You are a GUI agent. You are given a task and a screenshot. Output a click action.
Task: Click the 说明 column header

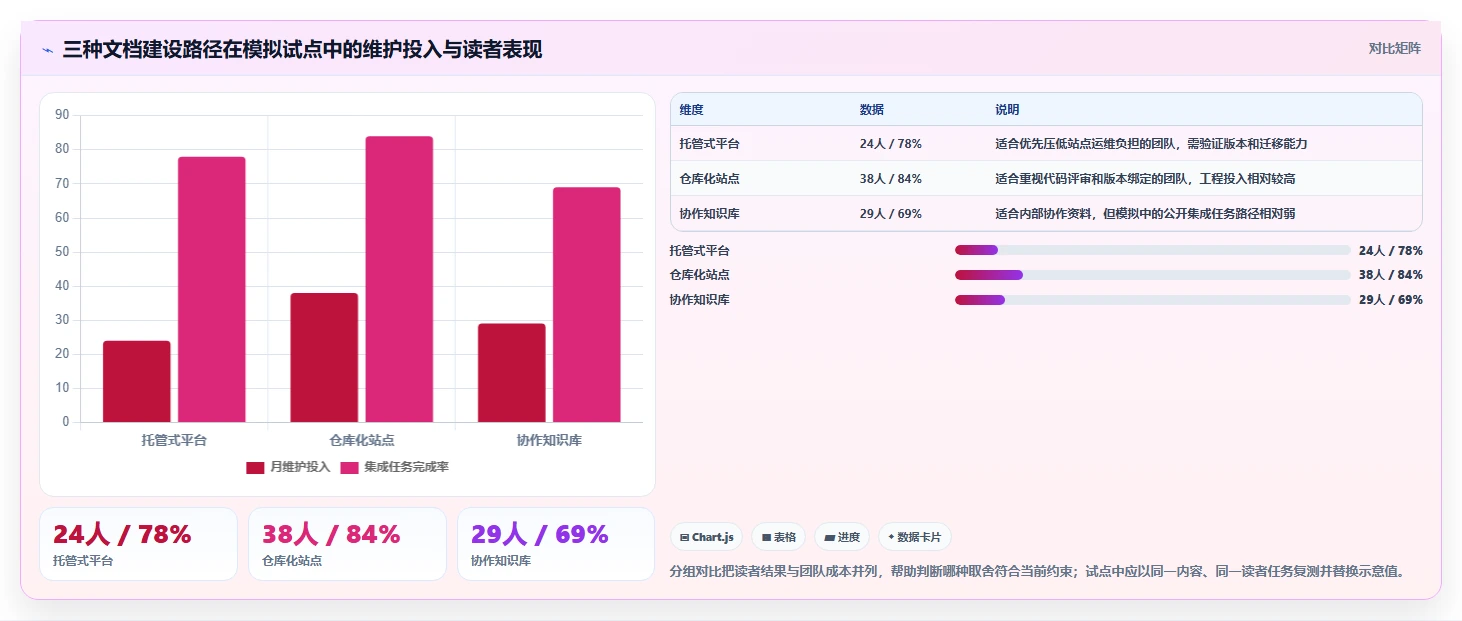pos(1007,110)
